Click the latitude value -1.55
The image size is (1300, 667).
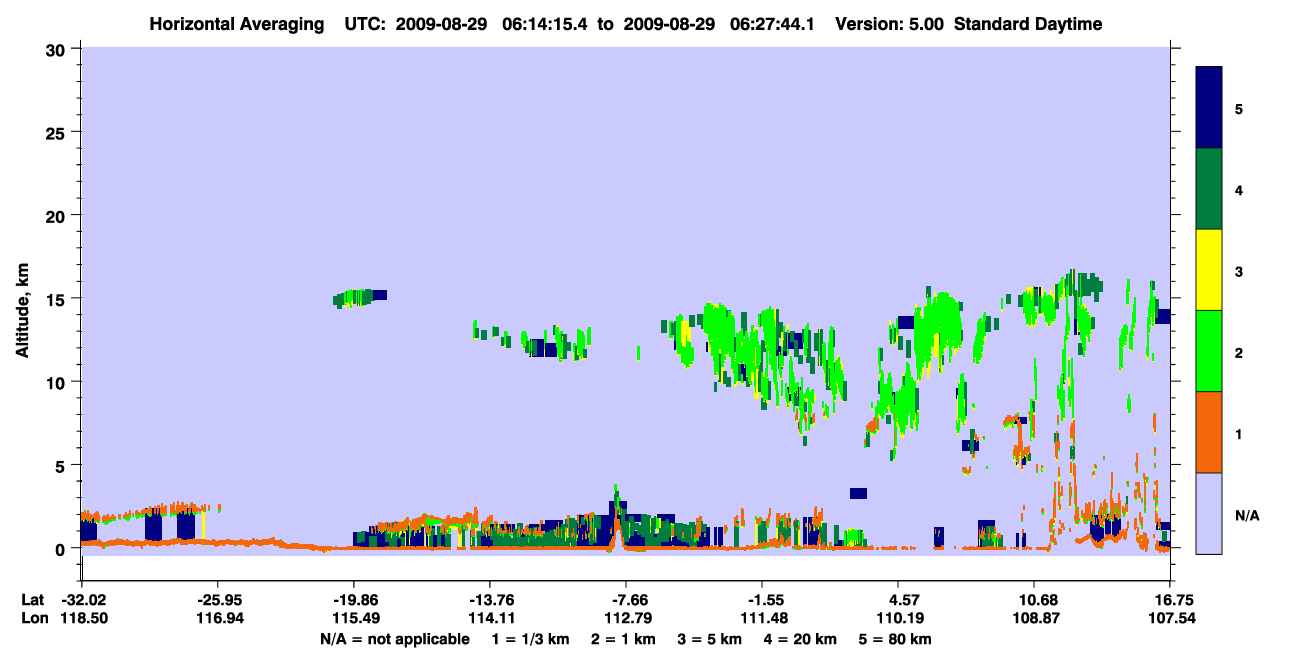click(x=761, y=600)
